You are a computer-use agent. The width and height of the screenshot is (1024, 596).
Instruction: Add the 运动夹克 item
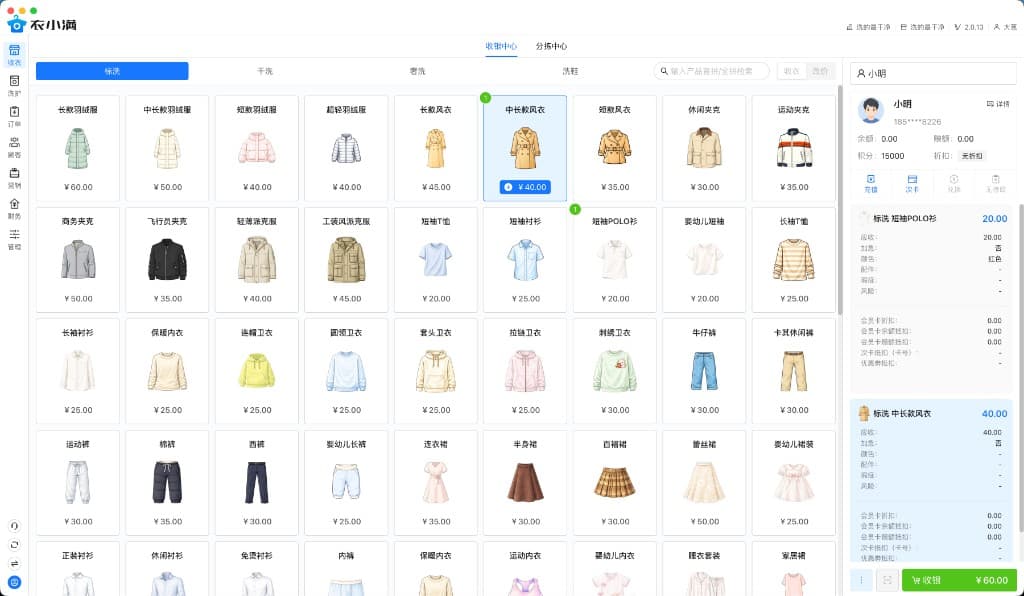point(793,148)
